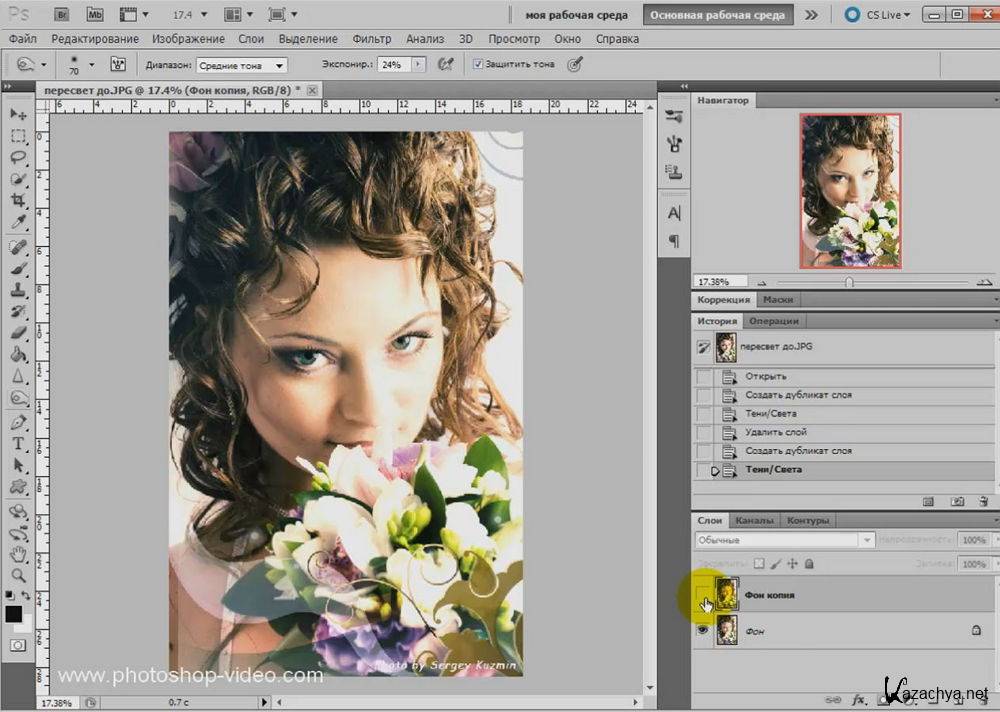The width and height of the screenshot is (1000, 712).
Task: Select the 'Удалить слой' history step
Action: 776,432
